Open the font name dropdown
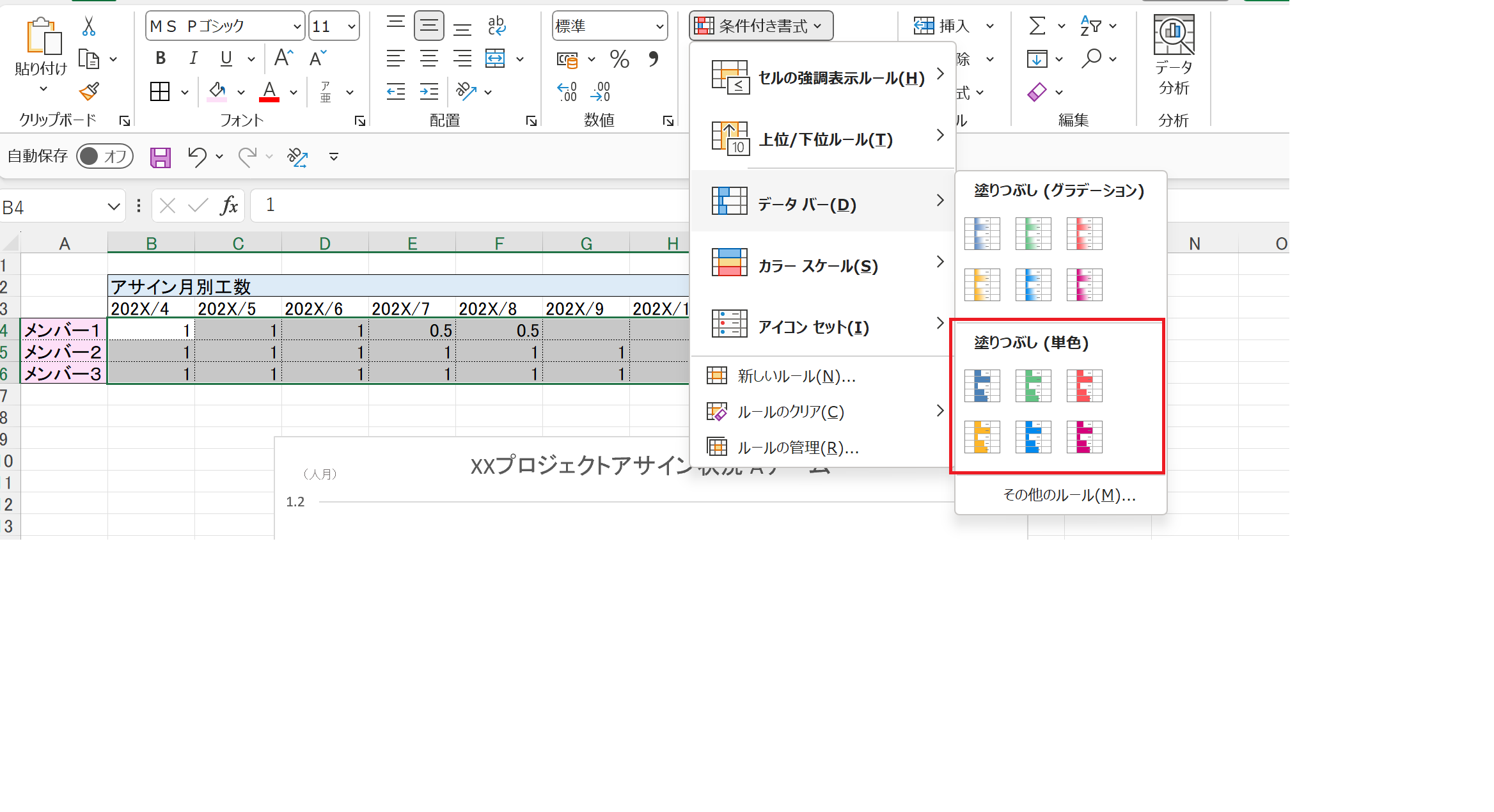Screen dimensions: 1494x812 pyautogui.click(x=297, y=27)
